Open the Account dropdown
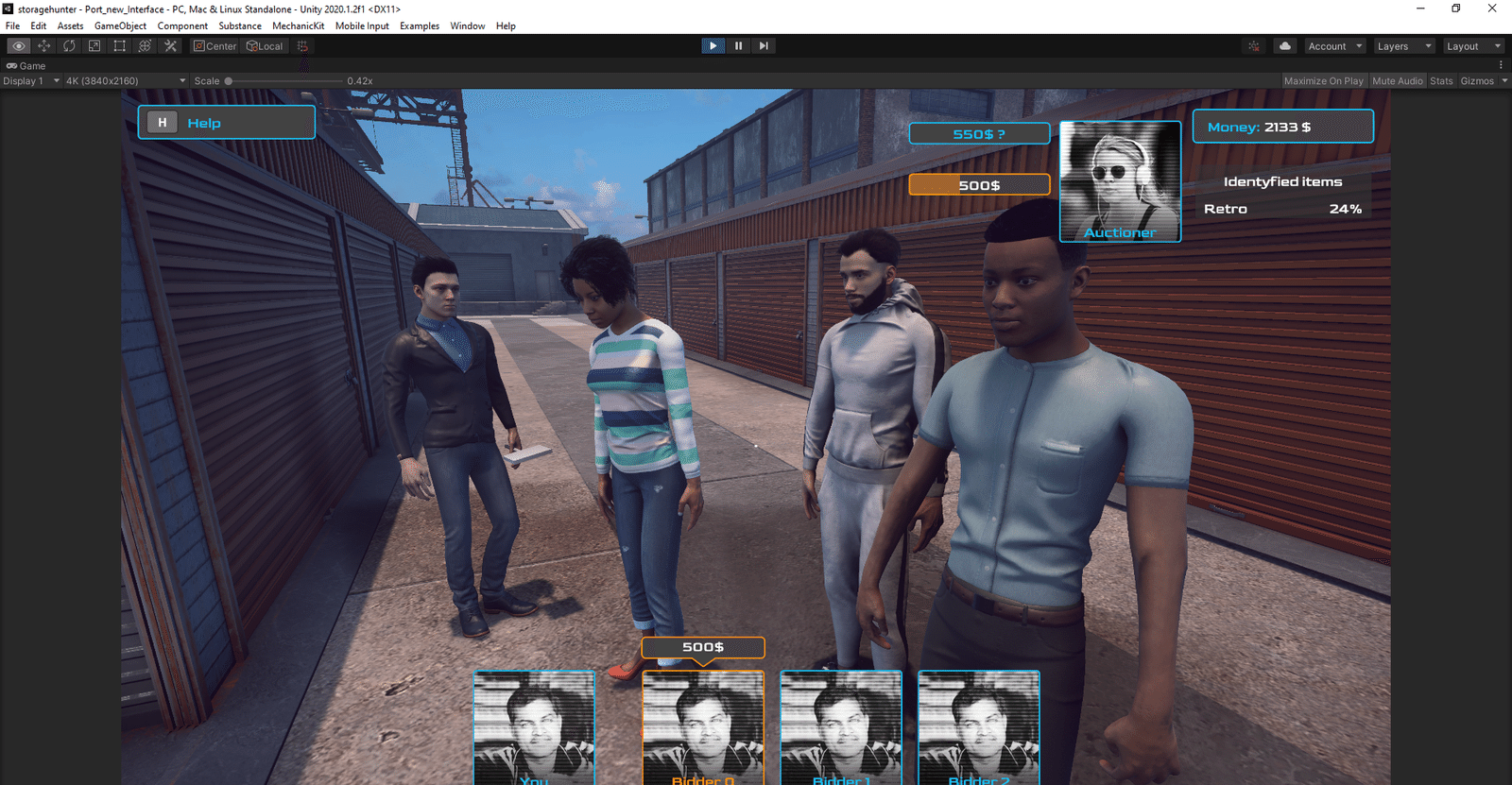The width and height of the screenshot is (1512, 785). pos(1335,45)
